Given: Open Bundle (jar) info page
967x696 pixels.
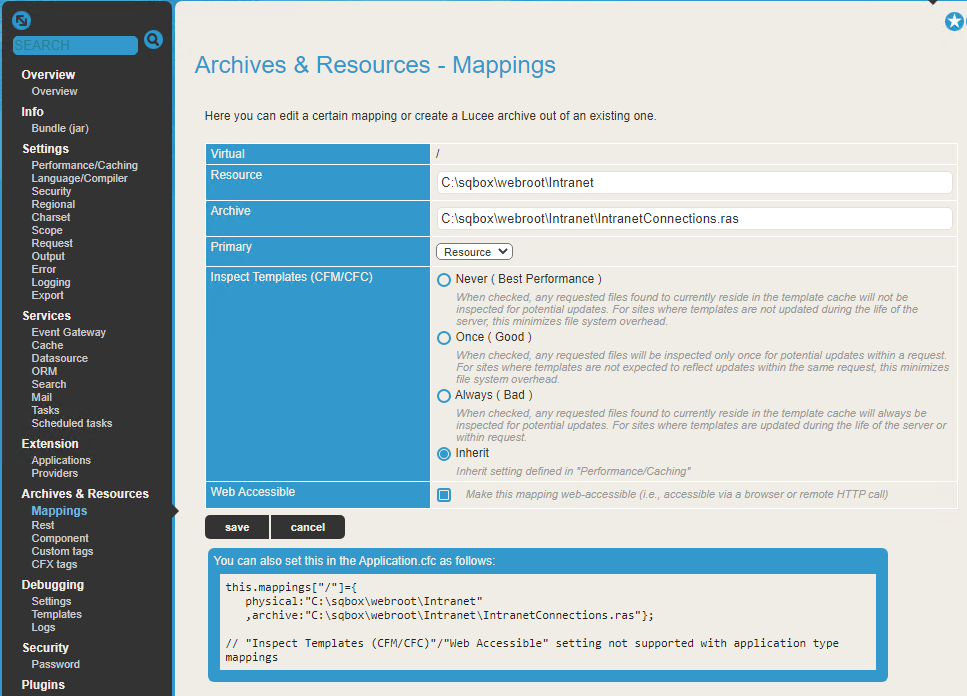Looking at the screenshot, I should click(60, 128).
